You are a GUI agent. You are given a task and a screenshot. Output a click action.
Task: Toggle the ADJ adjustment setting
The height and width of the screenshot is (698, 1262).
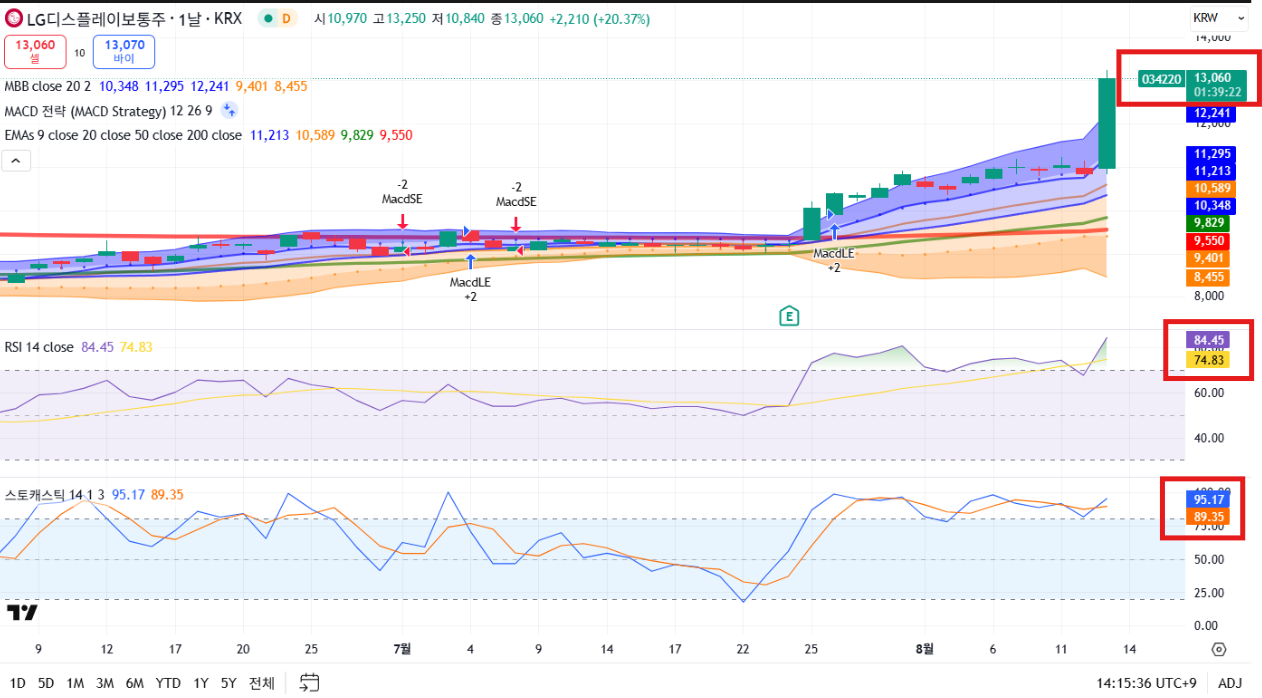click(1229, 683)
